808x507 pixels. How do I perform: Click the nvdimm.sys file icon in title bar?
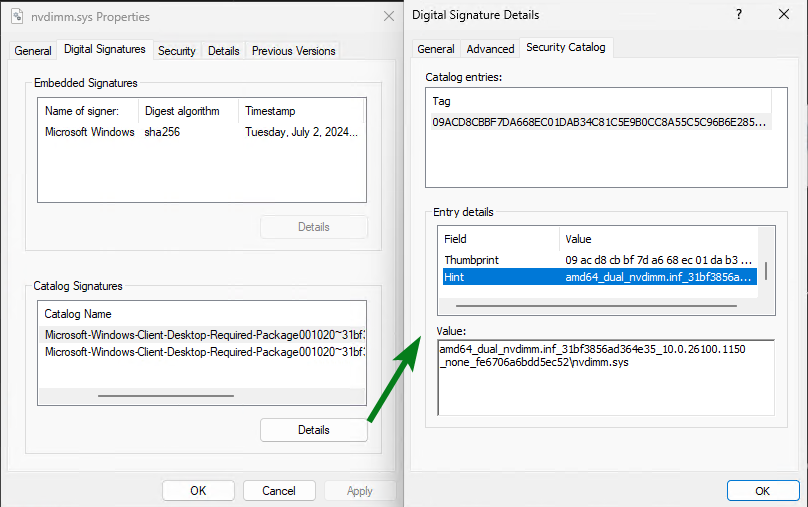[16, 16]
